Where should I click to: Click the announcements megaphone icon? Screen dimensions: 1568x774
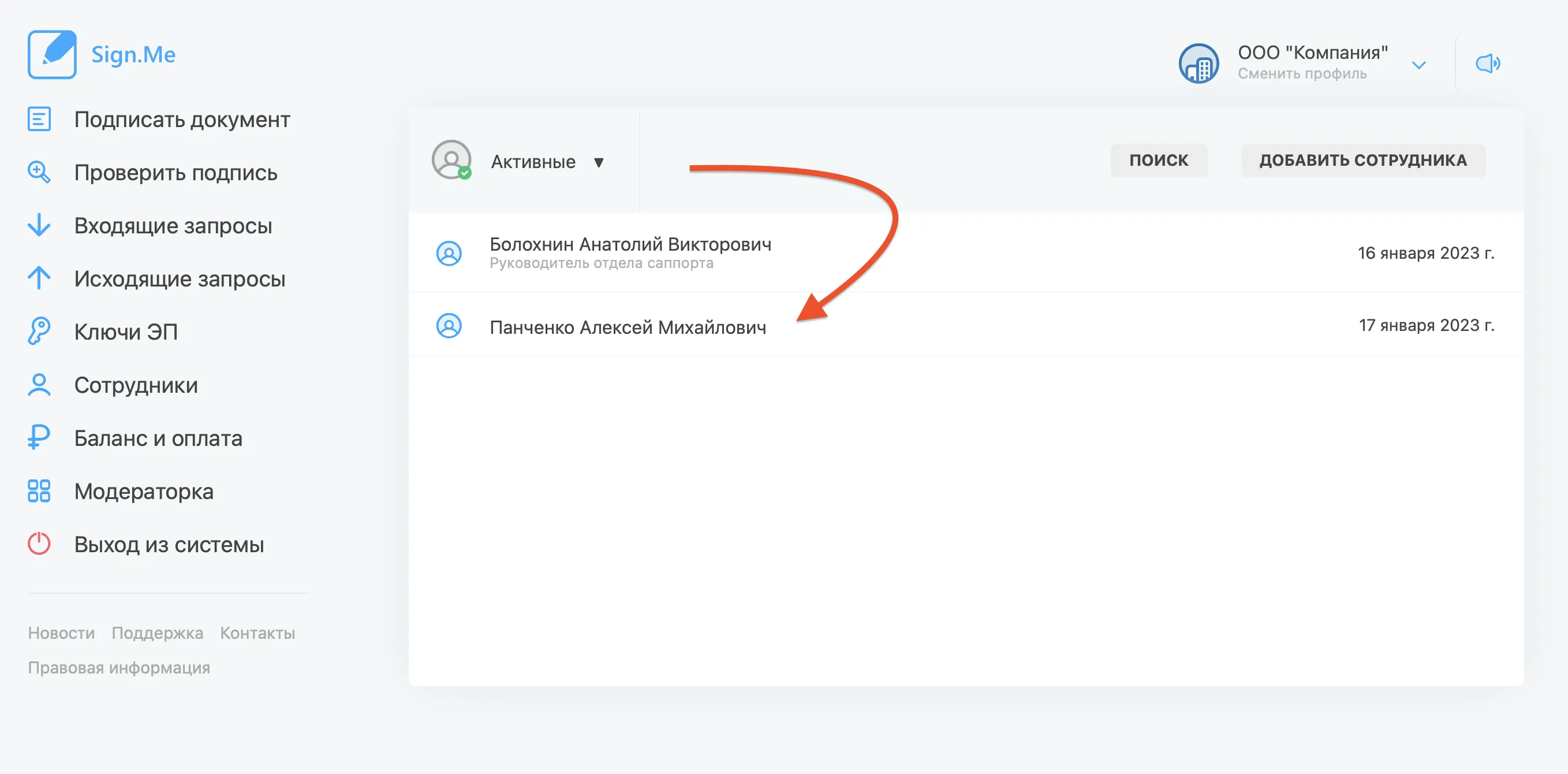click(1487, 64)
